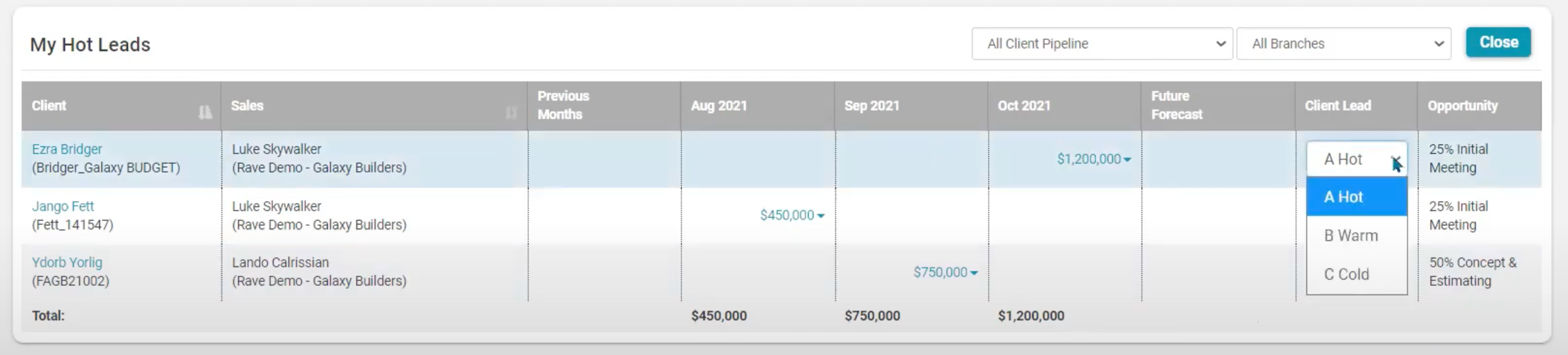The image size is (1568, 355).
Task: Open Ezra Bridger client link
Action: (67, 149)
